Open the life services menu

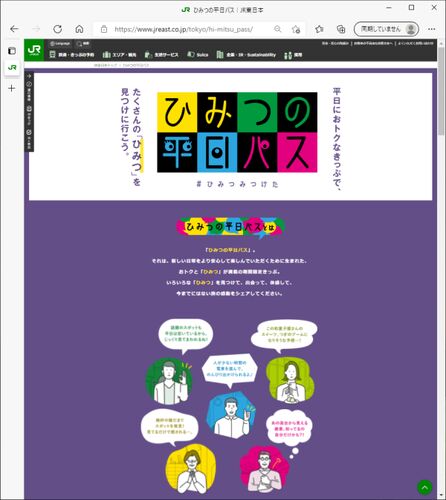pyautogui.click(x=162, y=54)
